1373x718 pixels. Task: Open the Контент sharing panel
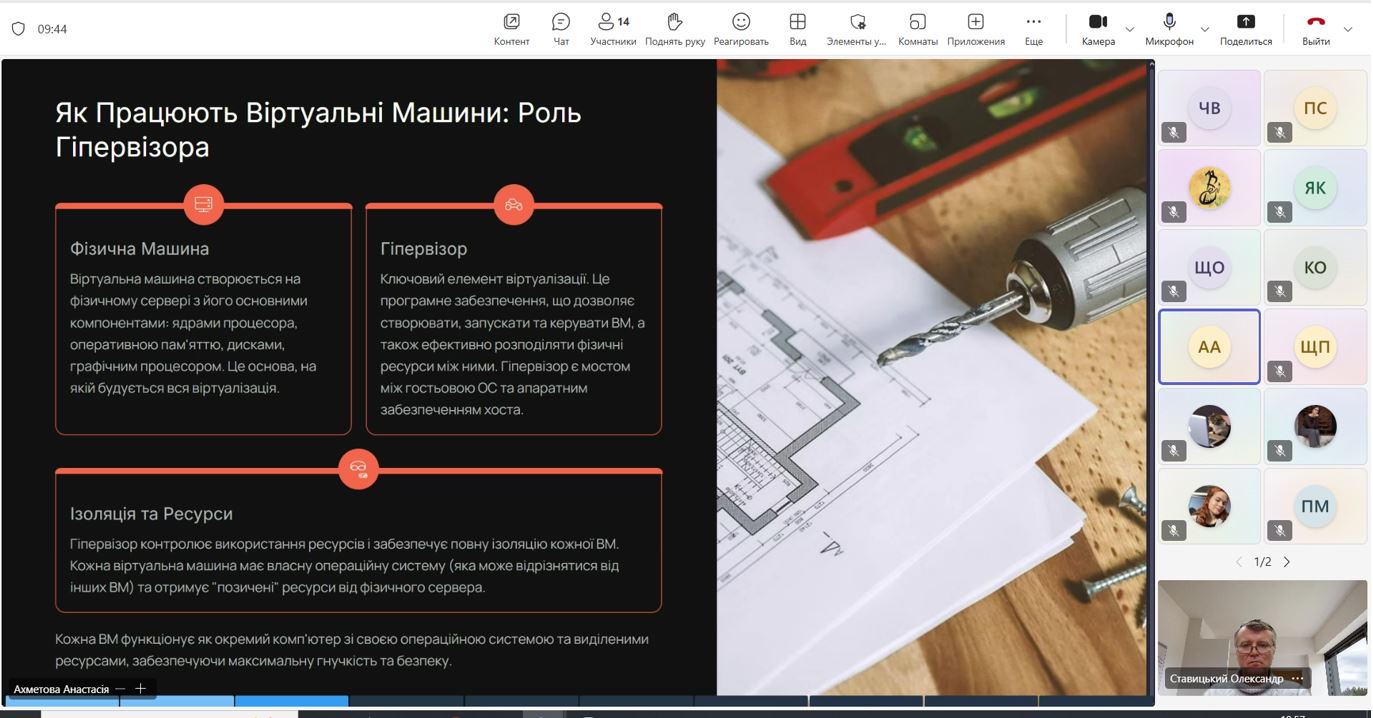(x=511, y=28)
